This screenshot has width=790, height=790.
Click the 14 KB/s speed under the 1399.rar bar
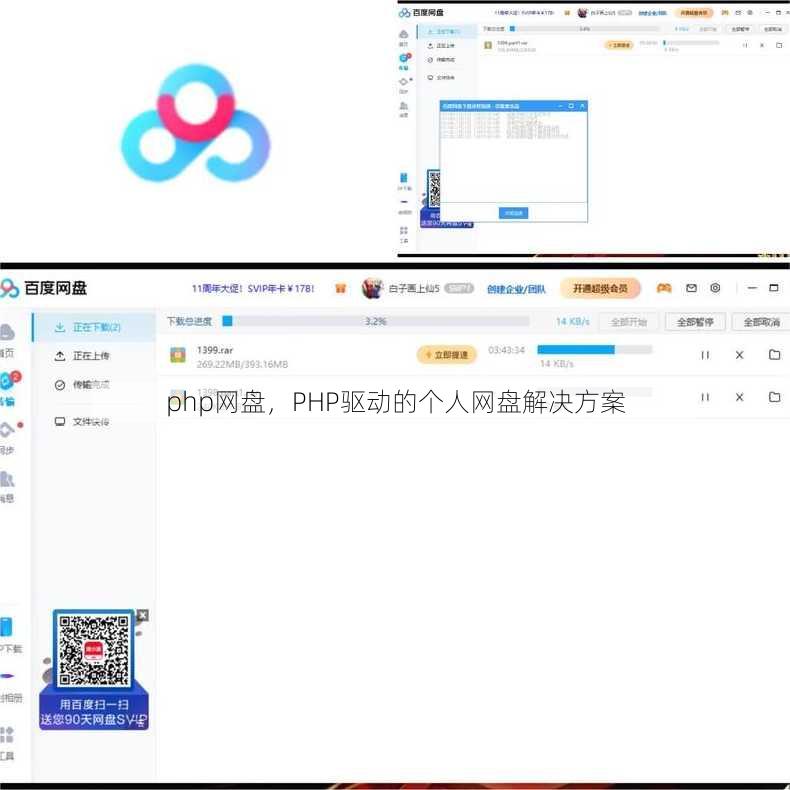(557, 364)
